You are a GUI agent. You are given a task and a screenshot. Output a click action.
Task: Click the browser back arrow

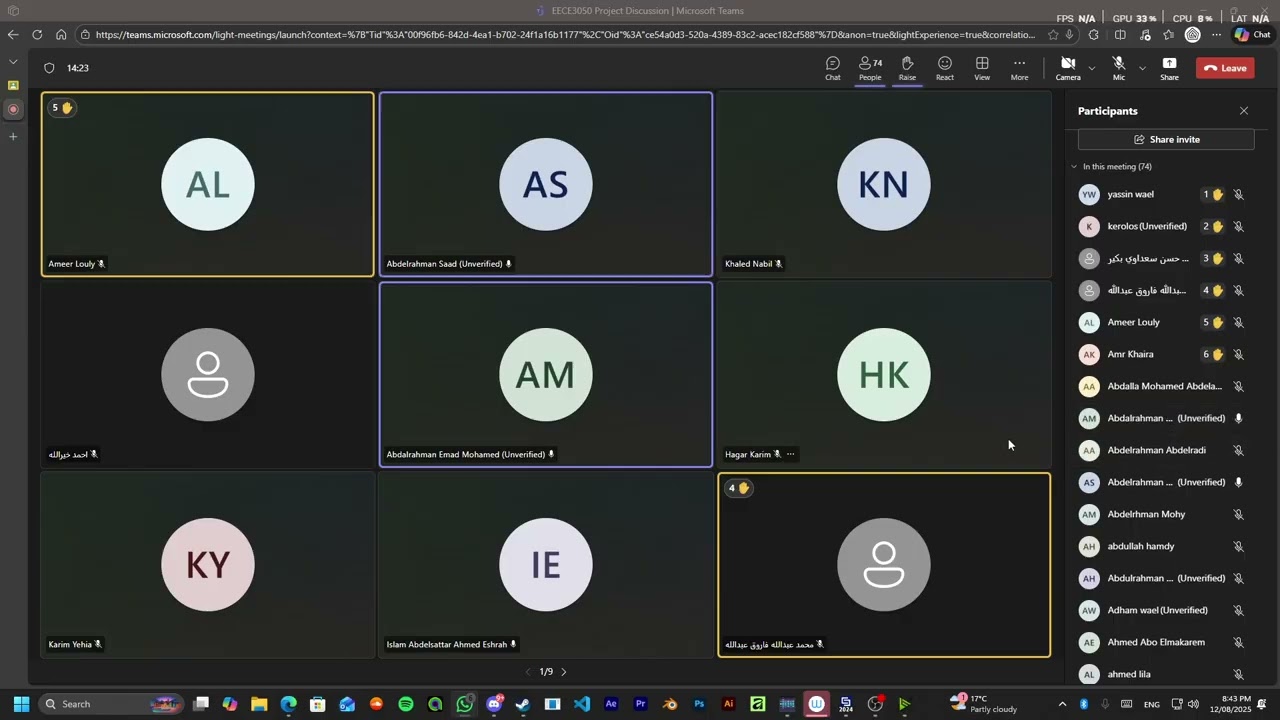click(x=13, y=34)
